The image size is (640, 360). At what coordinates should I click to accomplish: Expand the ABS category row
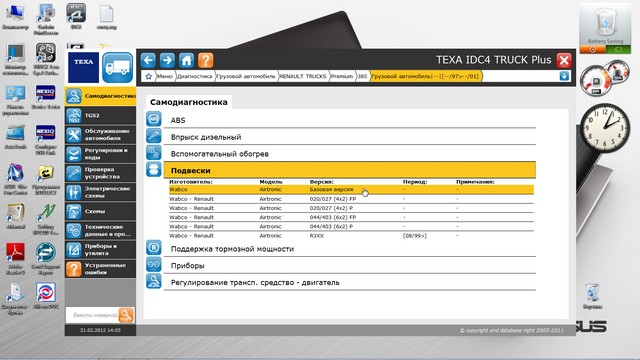(x=350, y=120)
